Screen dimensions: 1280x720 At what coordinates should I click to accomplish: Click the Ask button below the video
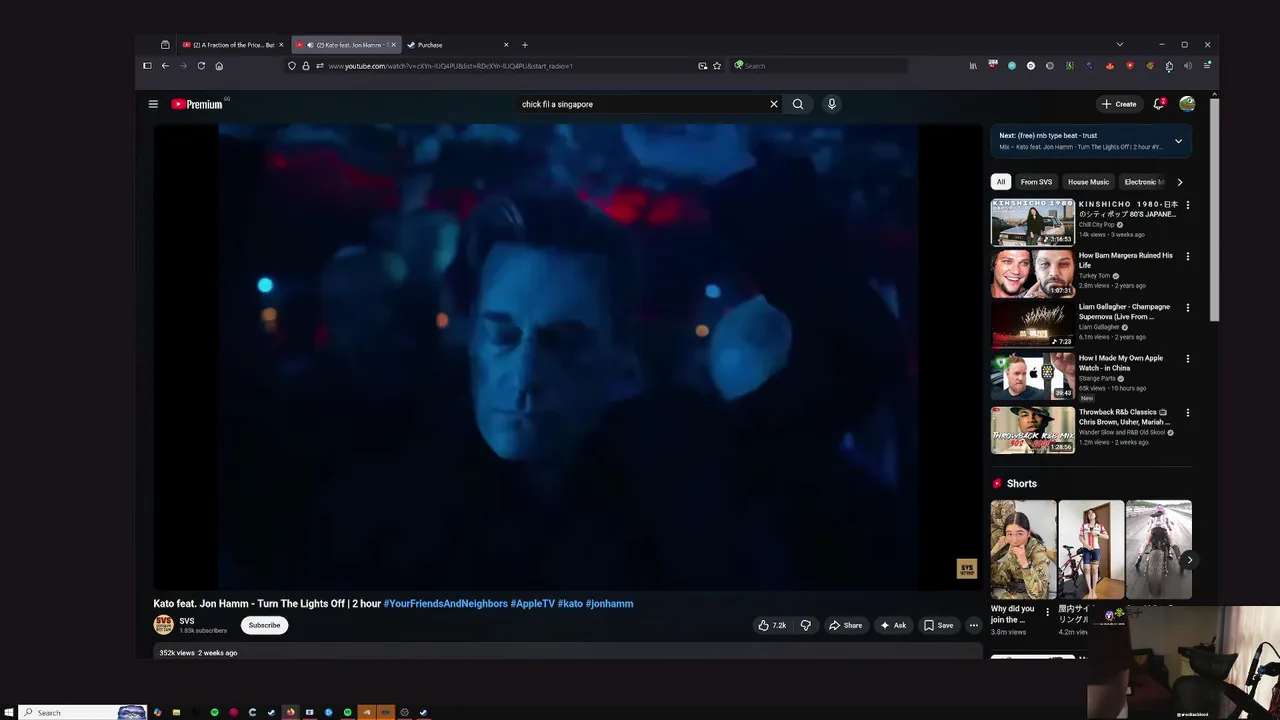[893, 625]
